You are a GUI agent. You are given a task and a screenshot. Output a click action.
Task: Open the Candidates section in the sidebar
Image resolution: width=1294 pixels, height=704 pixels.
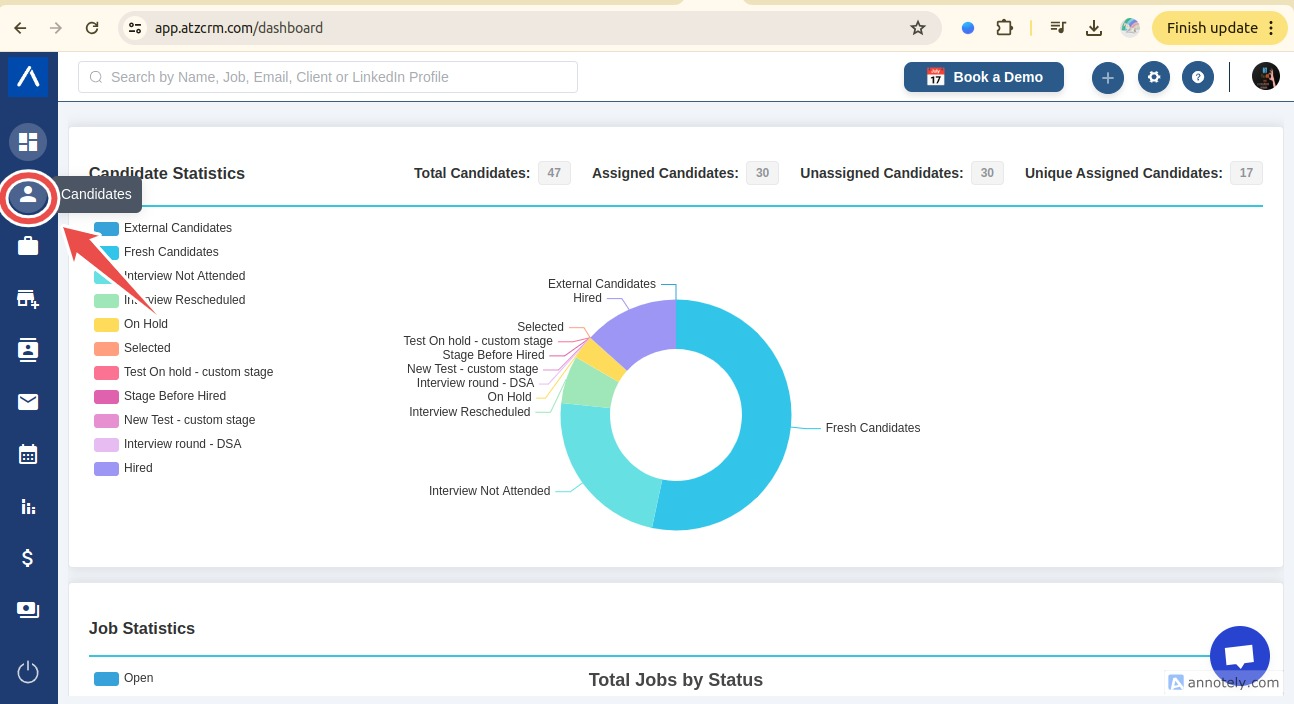coord(28,195)
